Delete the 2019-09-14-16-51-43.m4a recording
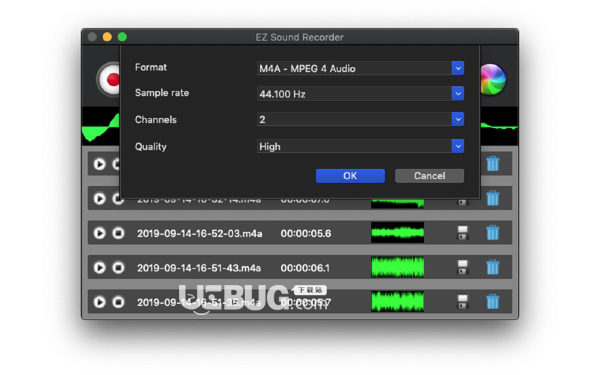 point(493,267)
